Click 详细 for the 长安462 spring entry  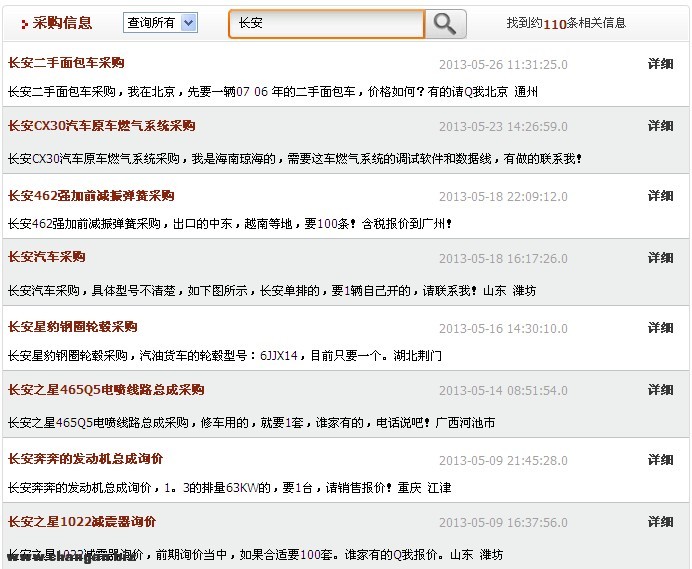[660, 196]
